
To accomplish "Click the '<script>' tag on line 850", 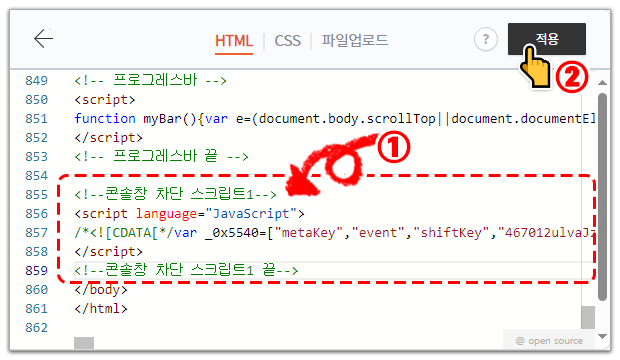I will 105,100.
